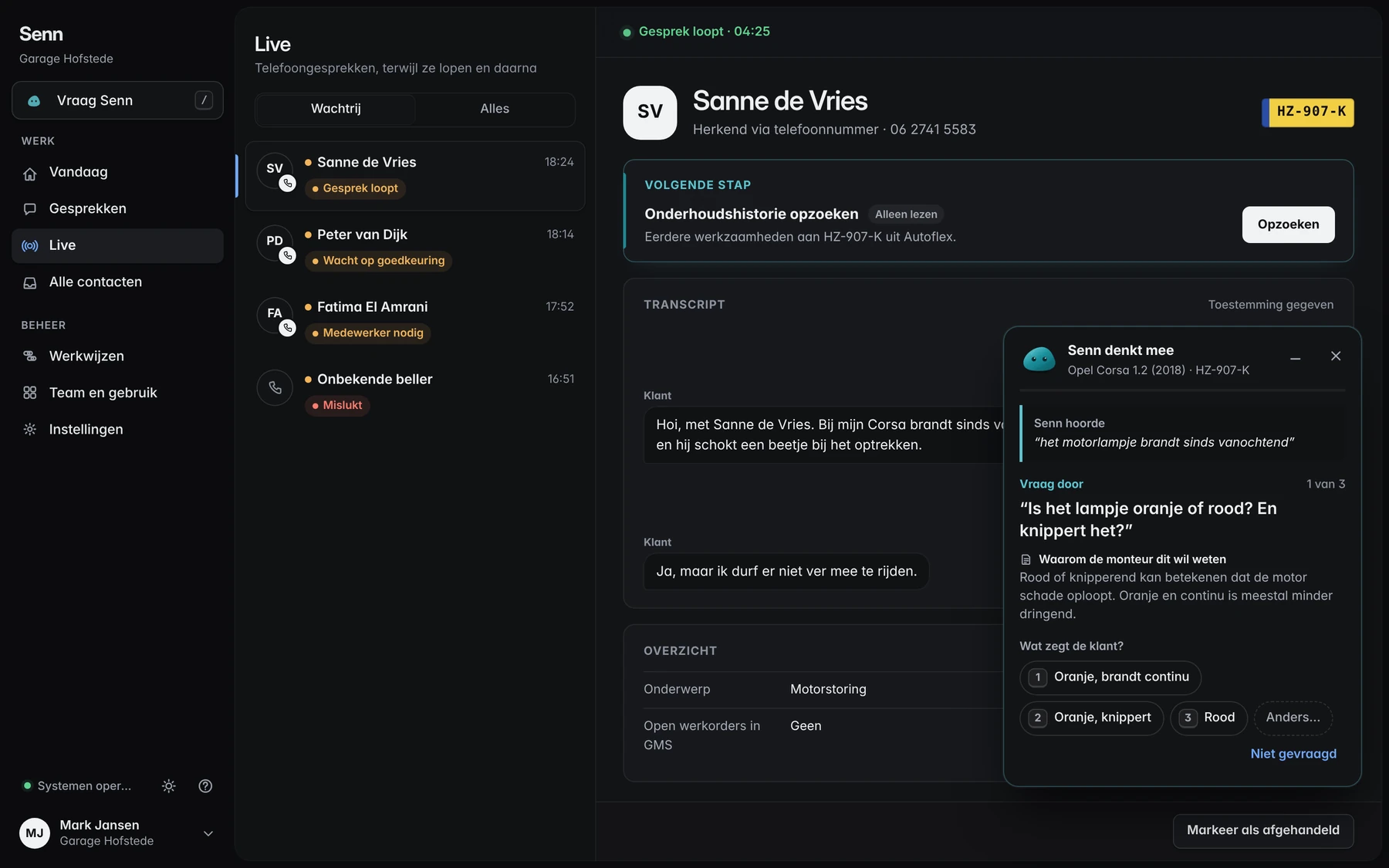This screenshot has height=868, width=1389.
Task: Click the Gesprekken chat bubble icon
Action: (30, 209)
